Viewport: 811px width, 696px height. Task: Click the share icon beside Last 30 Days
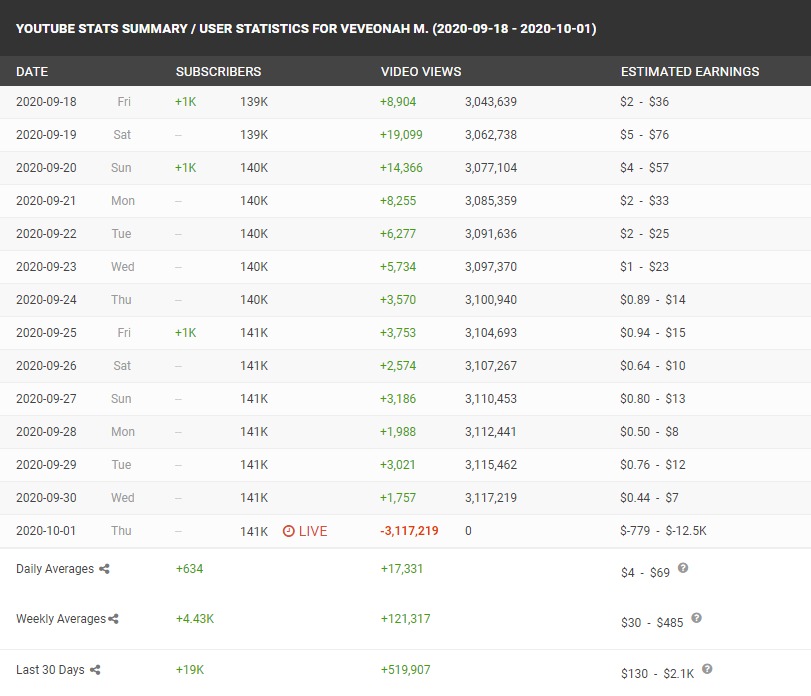tap(95, 670)
